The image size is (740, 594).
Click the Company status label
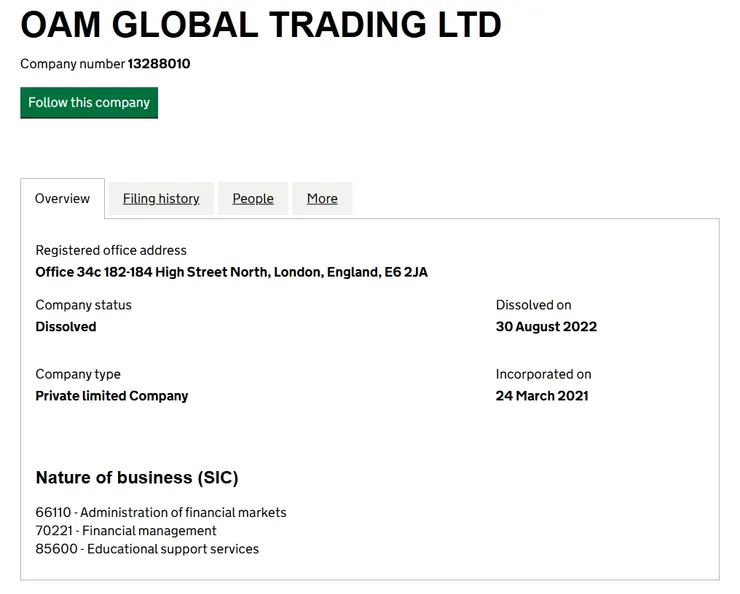click(x=83, y=305)
